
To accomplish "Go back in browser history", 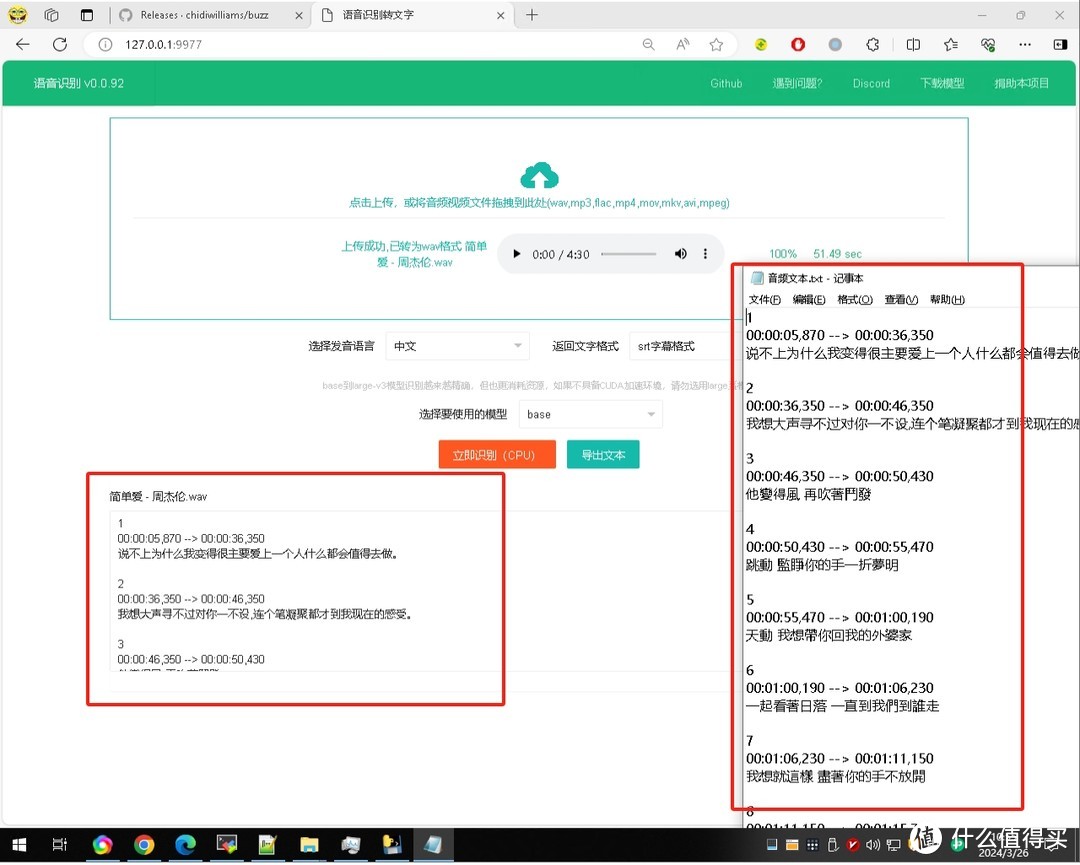I will click(23, 45).
